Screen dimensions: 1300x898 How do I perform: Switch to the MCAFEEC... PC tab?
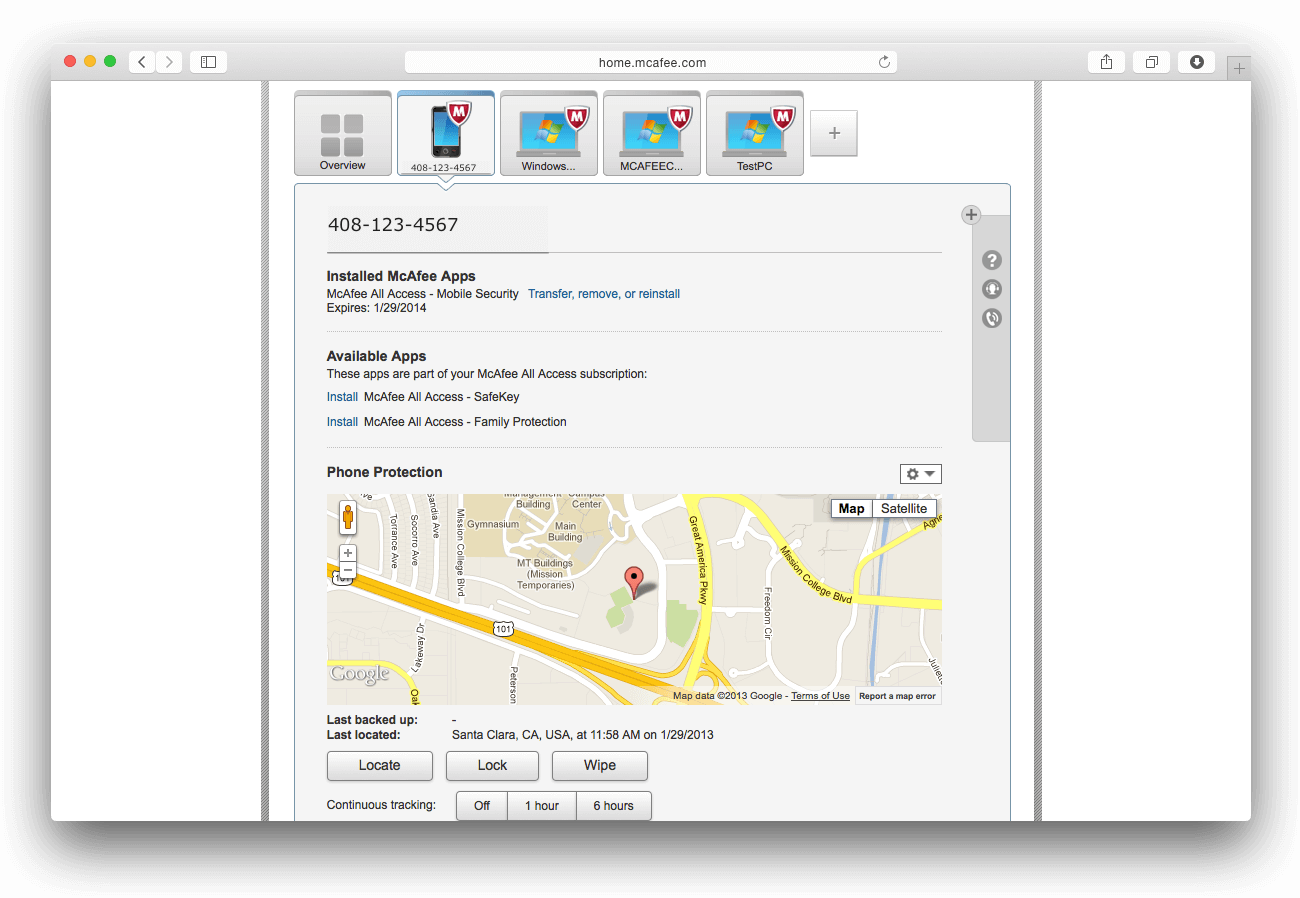click(x=651, y=133)
